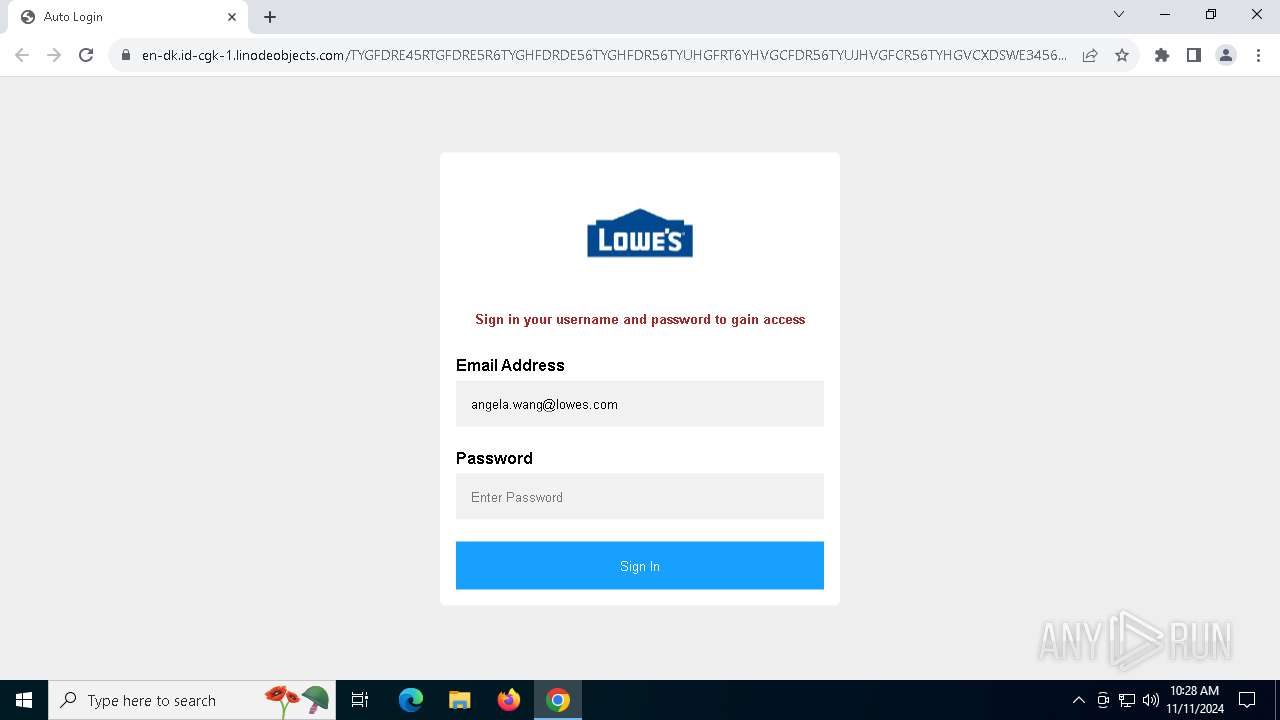Open Chrome profile avatar menu

[1226, 55]
